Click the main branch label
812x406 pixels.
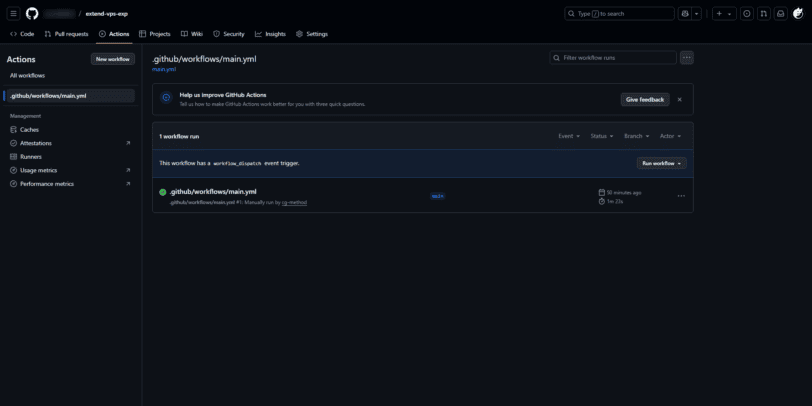tap(438, 196)
